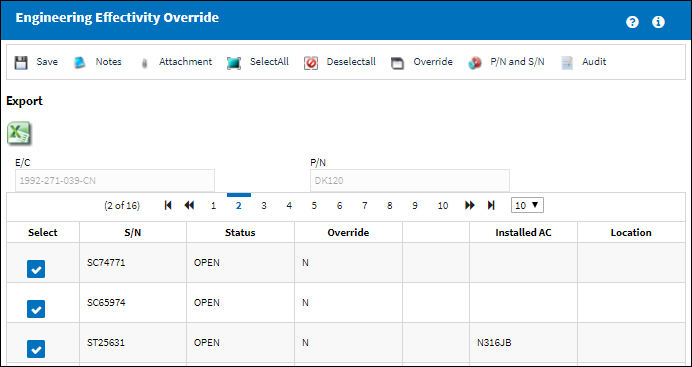
Task: Click the E/C field 1992-271-039-CN
Action: (x=115, y=180)
